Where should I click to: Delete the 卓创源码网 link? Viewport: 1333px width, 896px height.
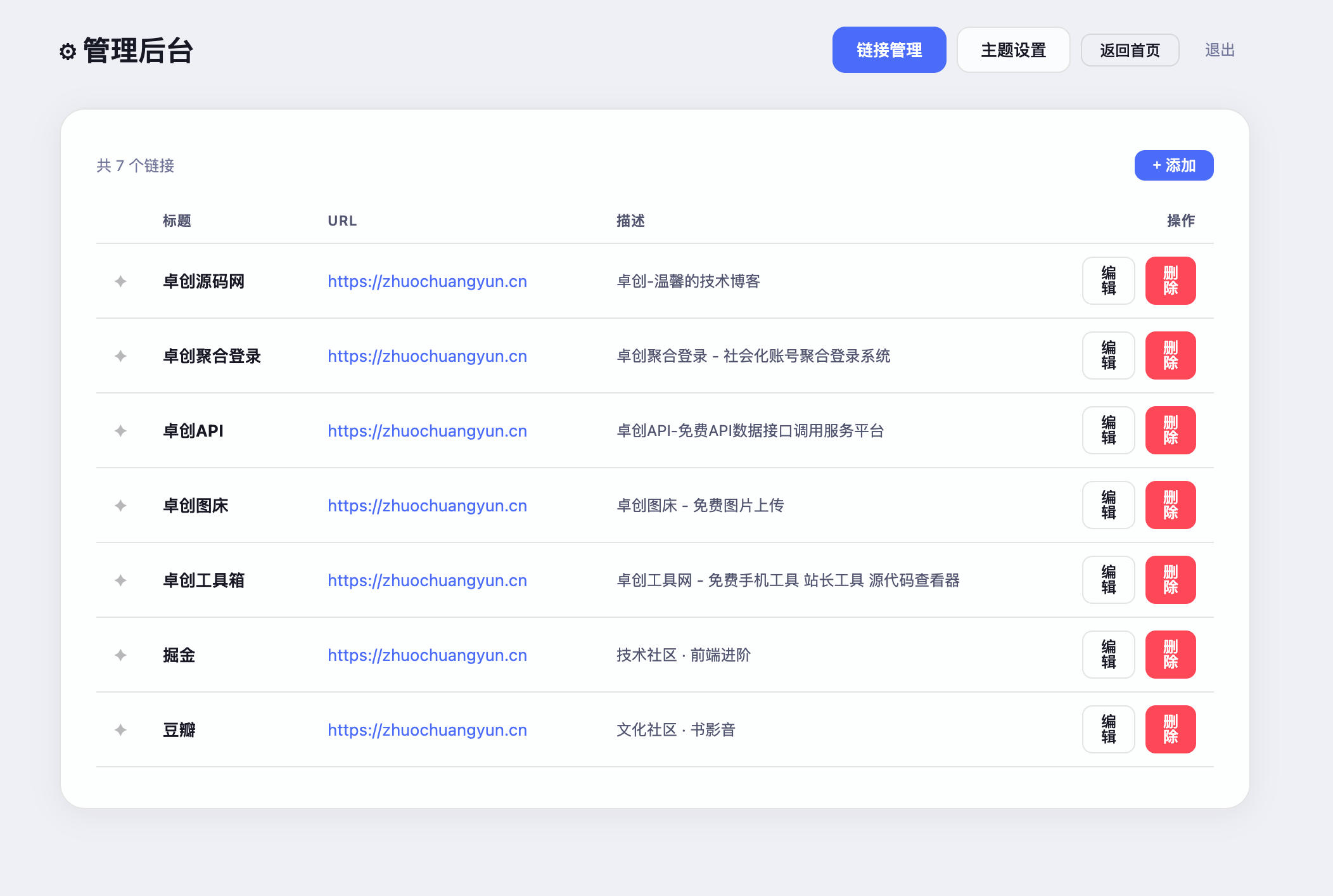click(1170, 281)
